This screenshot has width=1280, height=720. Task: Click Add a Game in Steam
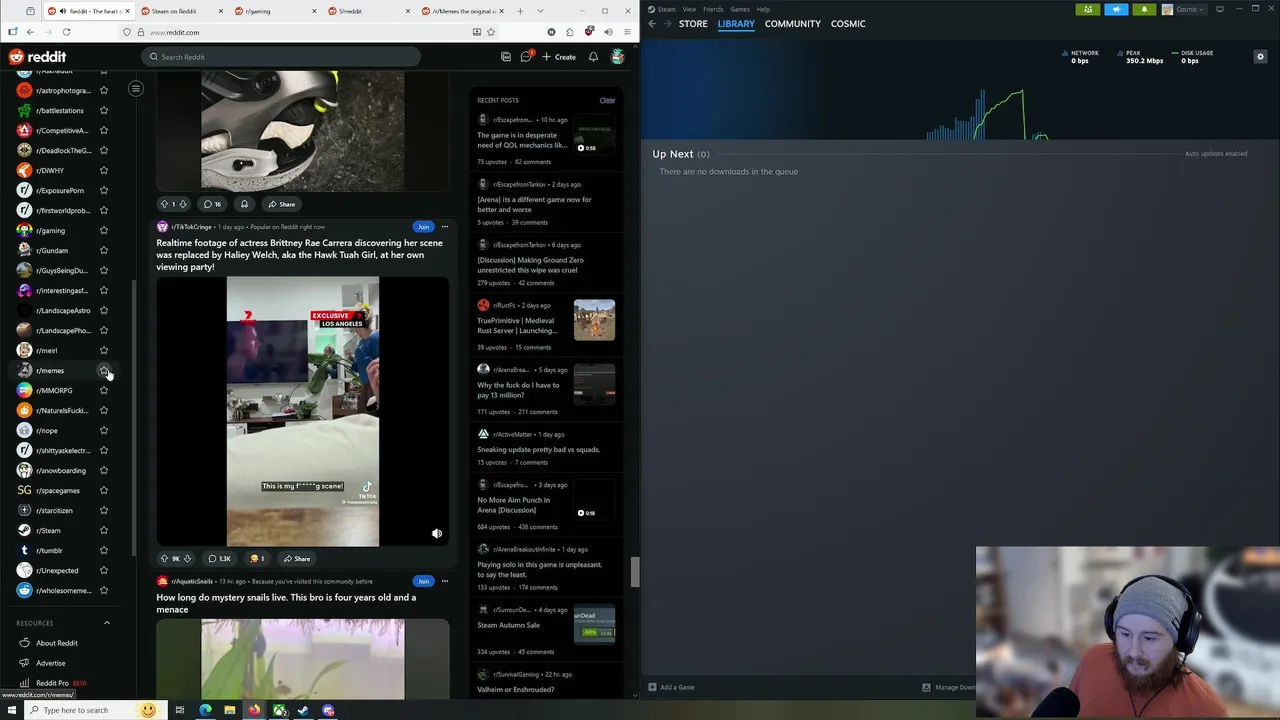pyautogui.click(x=671, y=687)
